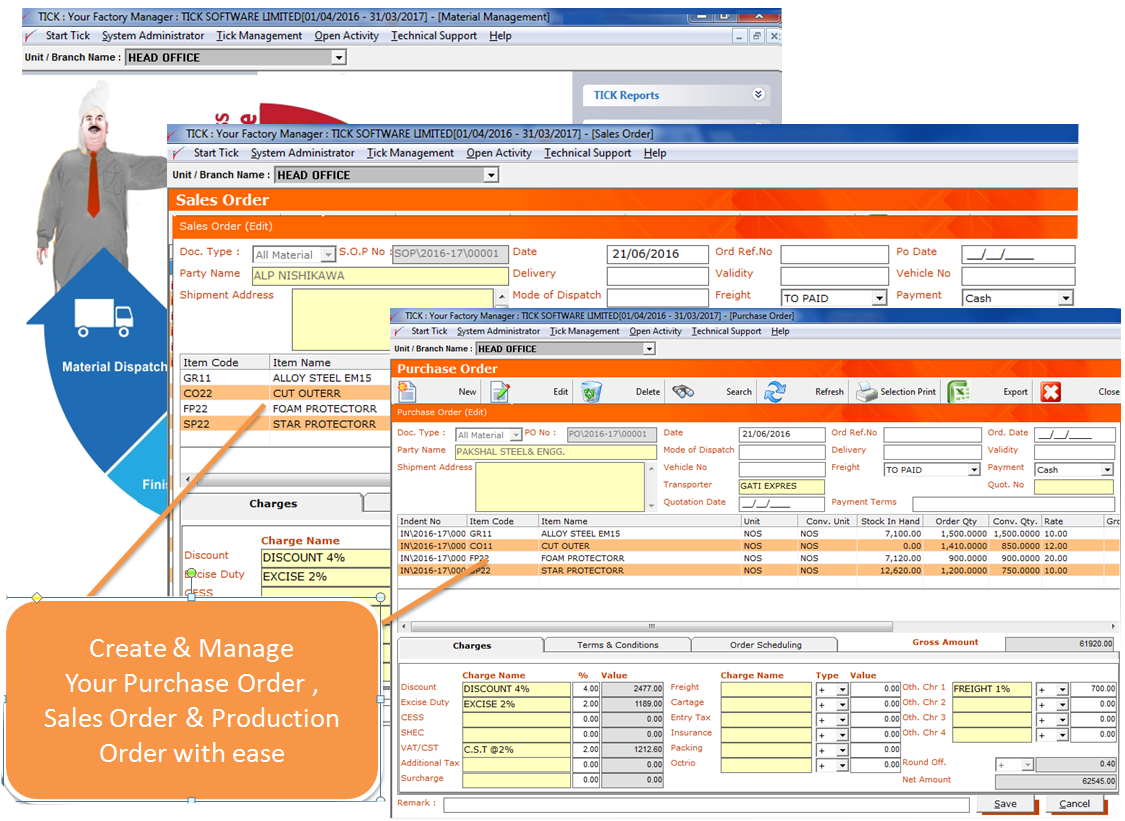Collapse the TICK Reports panel chevron
Screen dimensions: 1125x821
point(758,95)
